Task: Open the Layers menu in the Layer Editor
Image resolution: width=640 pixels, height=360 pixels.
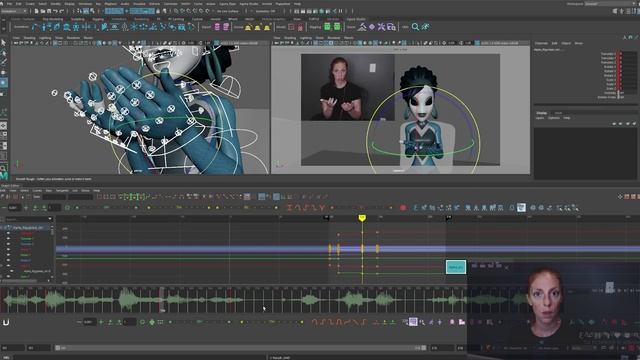Action: (x=540, y=118)
